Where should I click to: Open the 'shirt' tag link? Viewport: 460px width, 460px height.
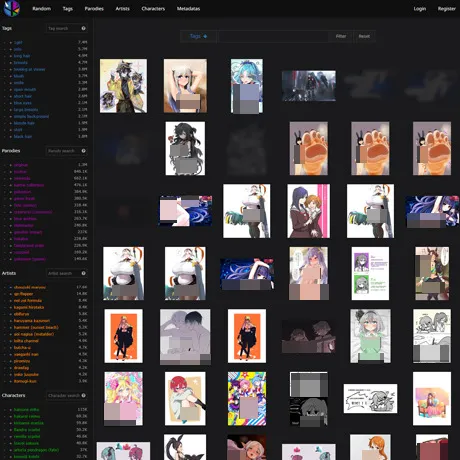pos(18,130)
